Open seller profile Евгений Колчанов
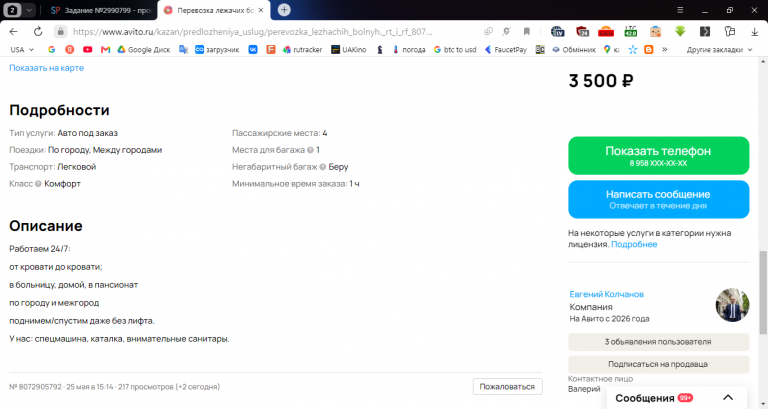 pyautogui.click(x=606, y=294)
